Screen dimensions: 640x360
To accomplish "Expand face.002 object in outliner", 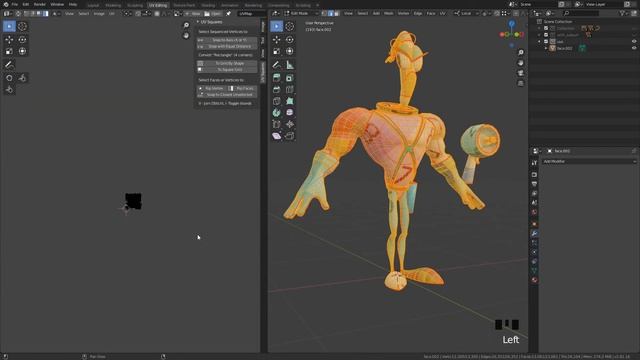I will pyautogui.click(x=546, y=48).
